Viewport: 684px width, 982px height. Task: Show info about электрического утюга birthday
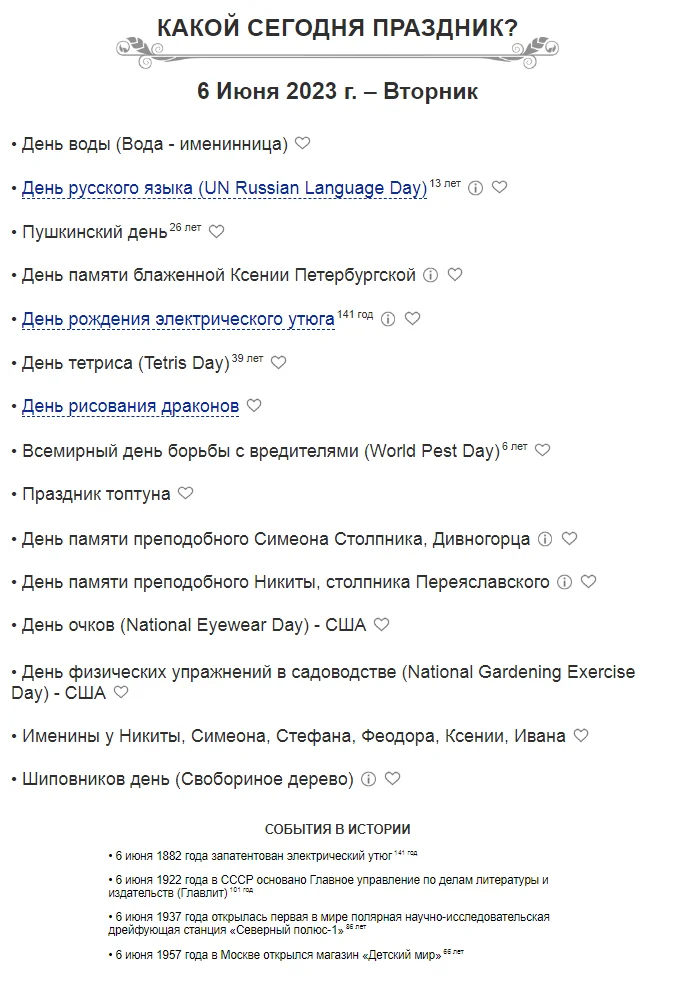pos(388,319)
